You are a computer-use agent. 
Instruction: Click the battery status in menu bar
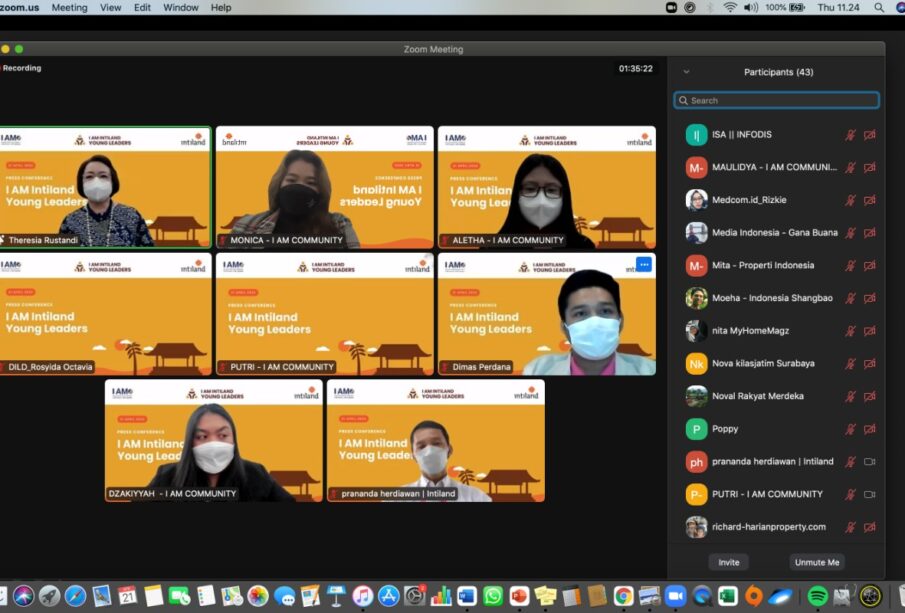coord(785,8)
